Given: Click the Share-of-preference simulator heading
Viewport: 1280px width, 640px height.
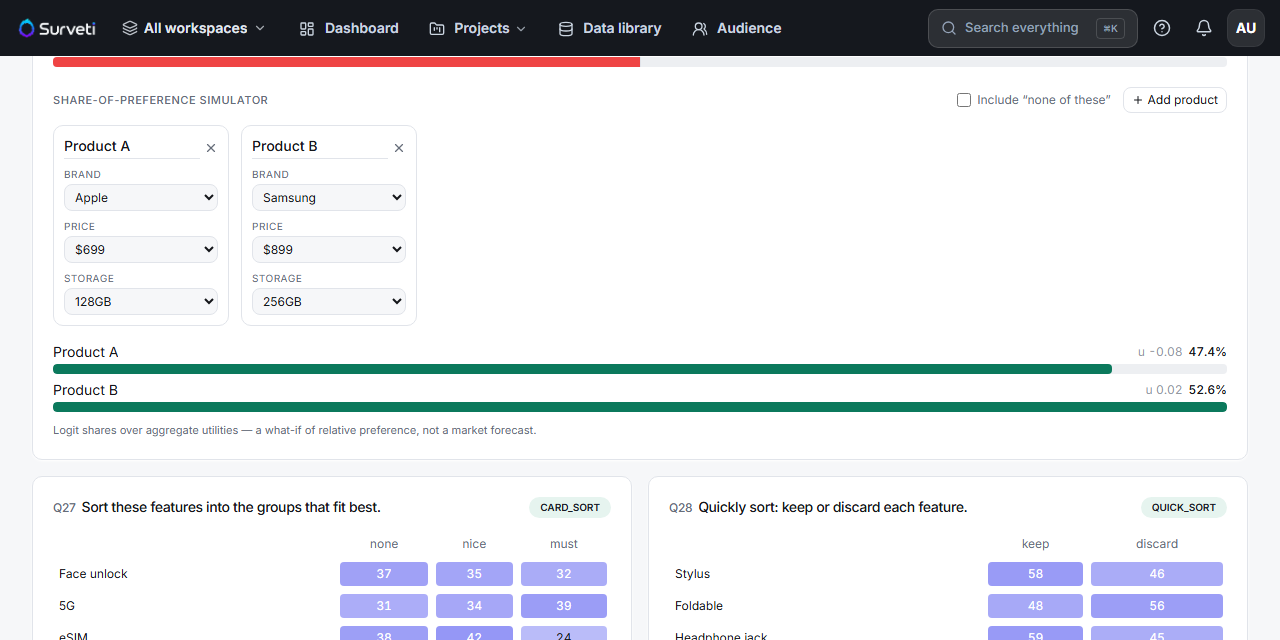Looking at the screenshot, I should (160, 100).
